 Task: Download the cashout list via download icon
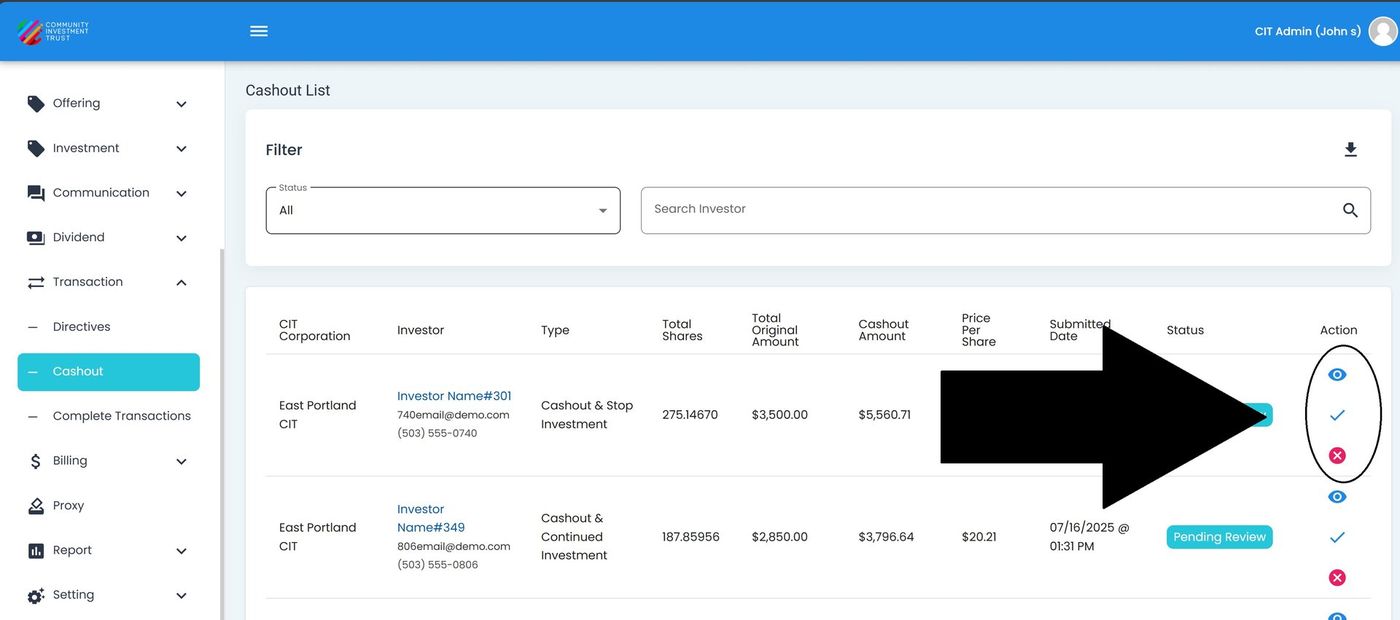pos(1350,150)
